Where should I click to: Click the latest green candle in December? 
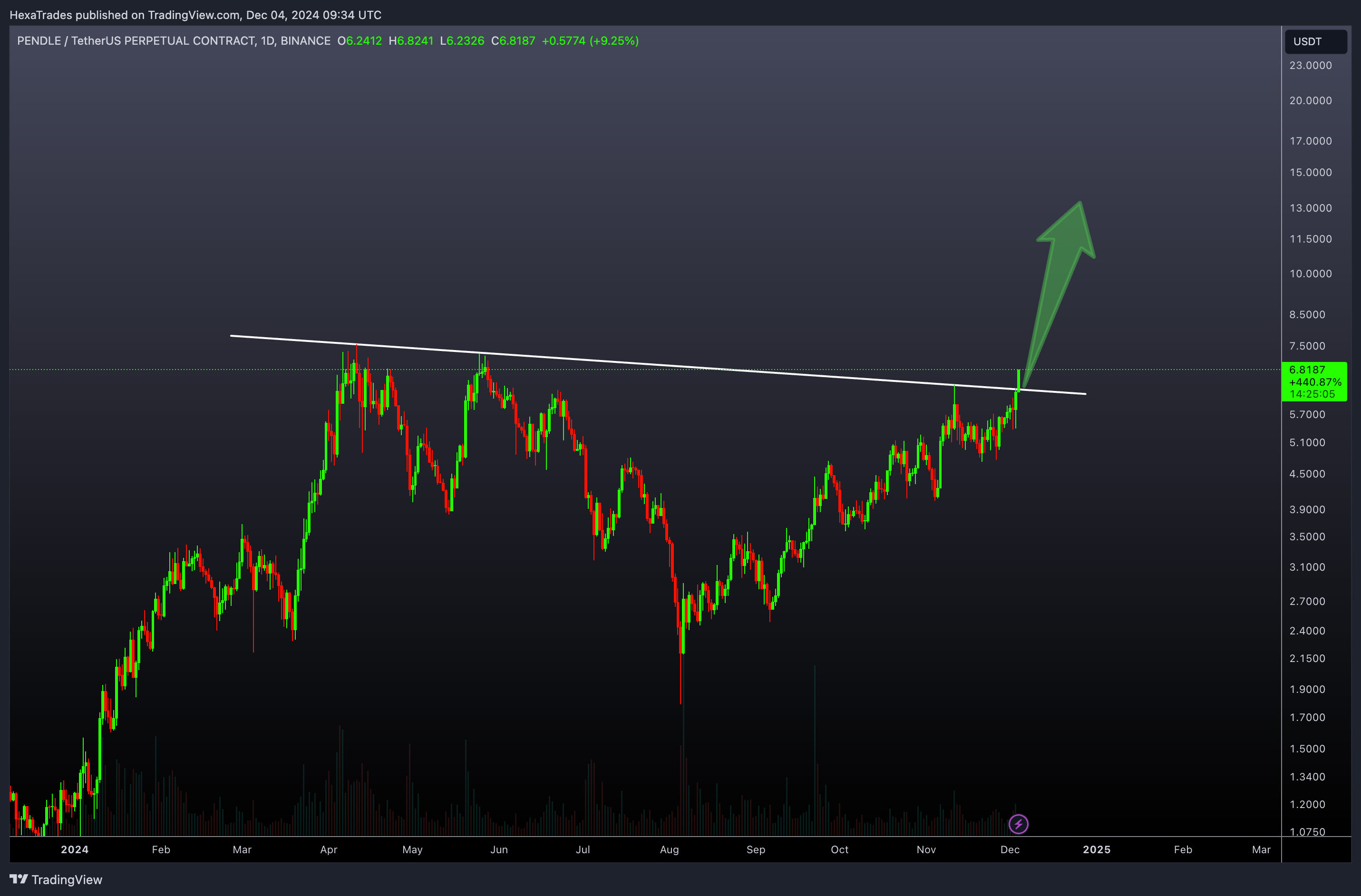1019,380
